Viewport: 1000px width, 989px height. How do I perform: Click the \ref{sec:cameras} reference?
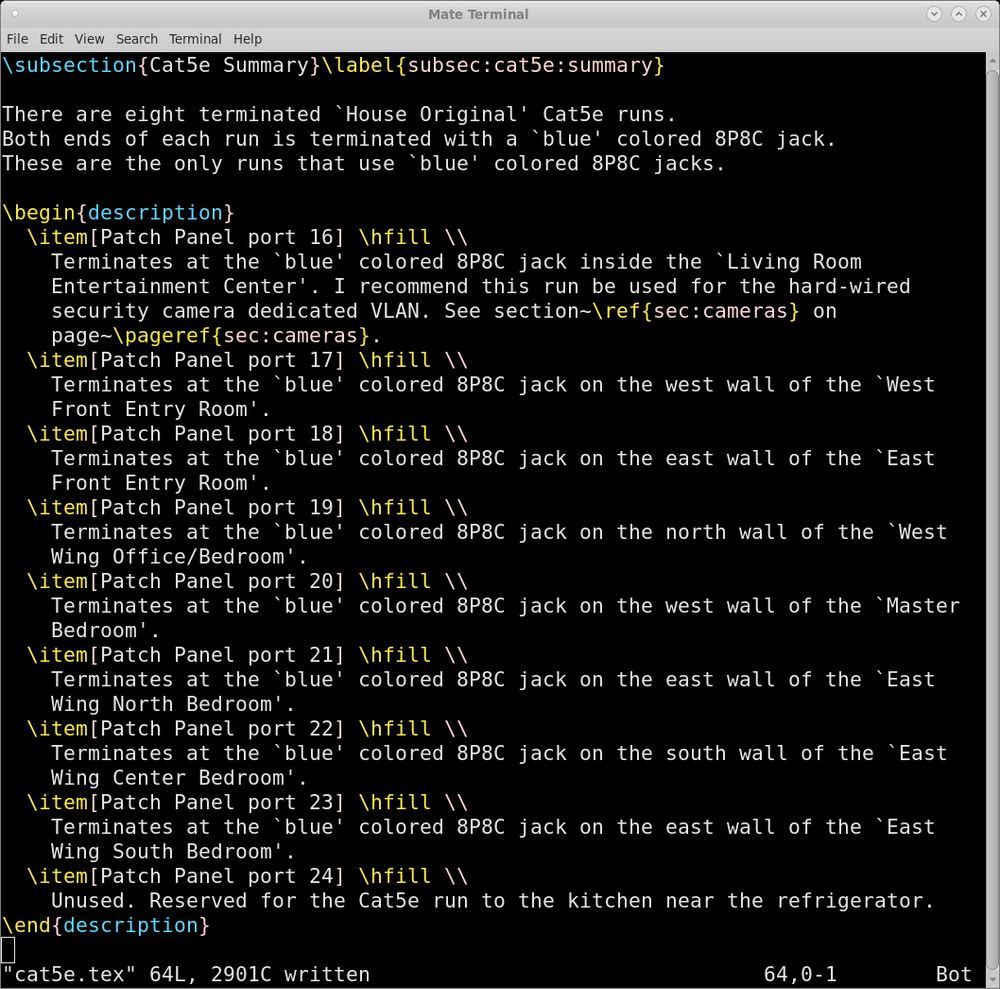695,311
